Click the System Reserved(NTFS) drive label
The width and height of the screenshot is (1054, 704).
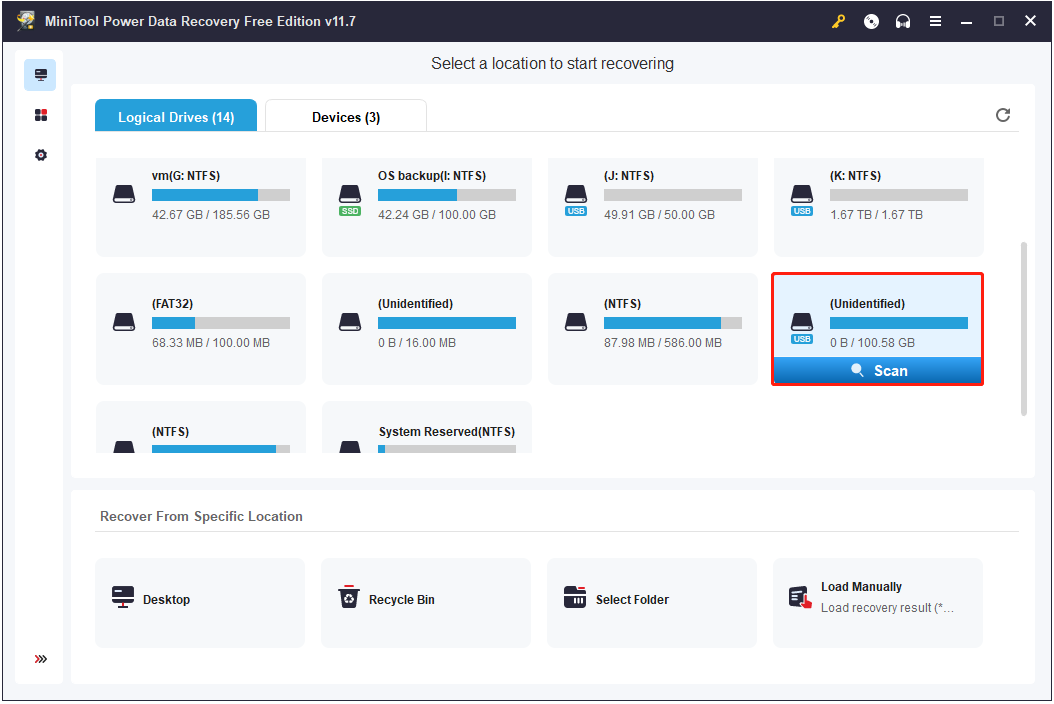click(447, 432)
